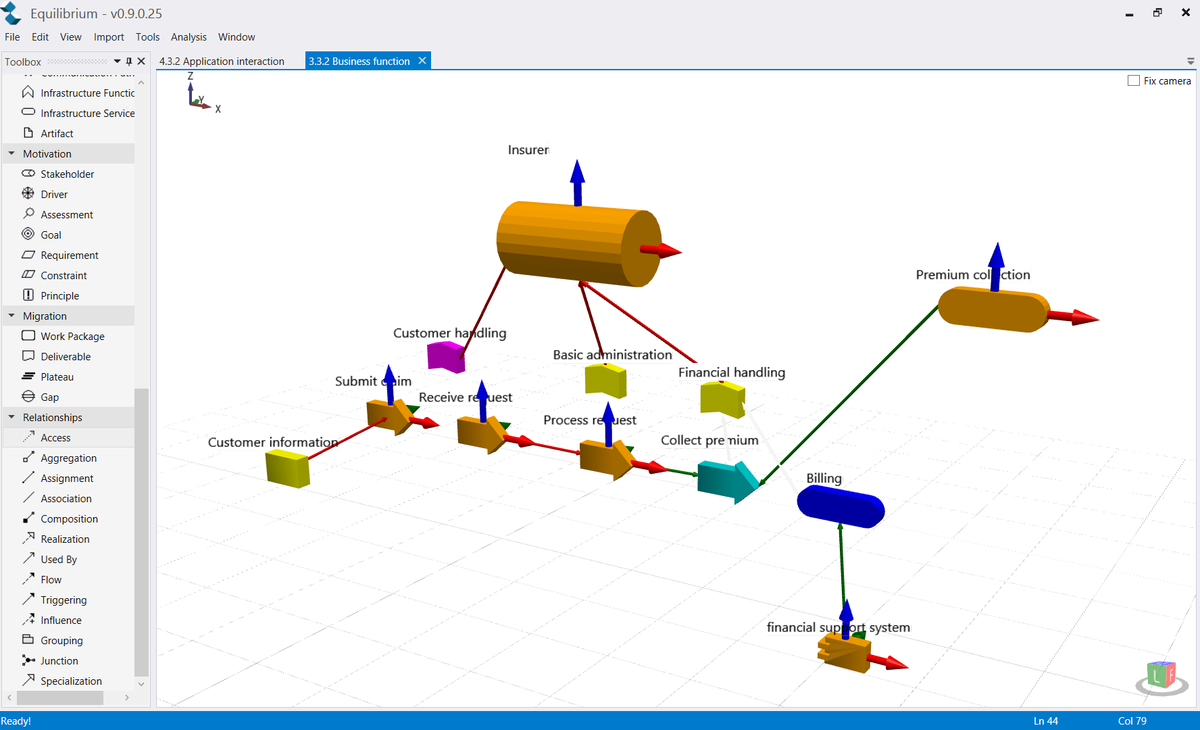Open the Analysis menu
1200x730 pixels.
tap(189, 37)
